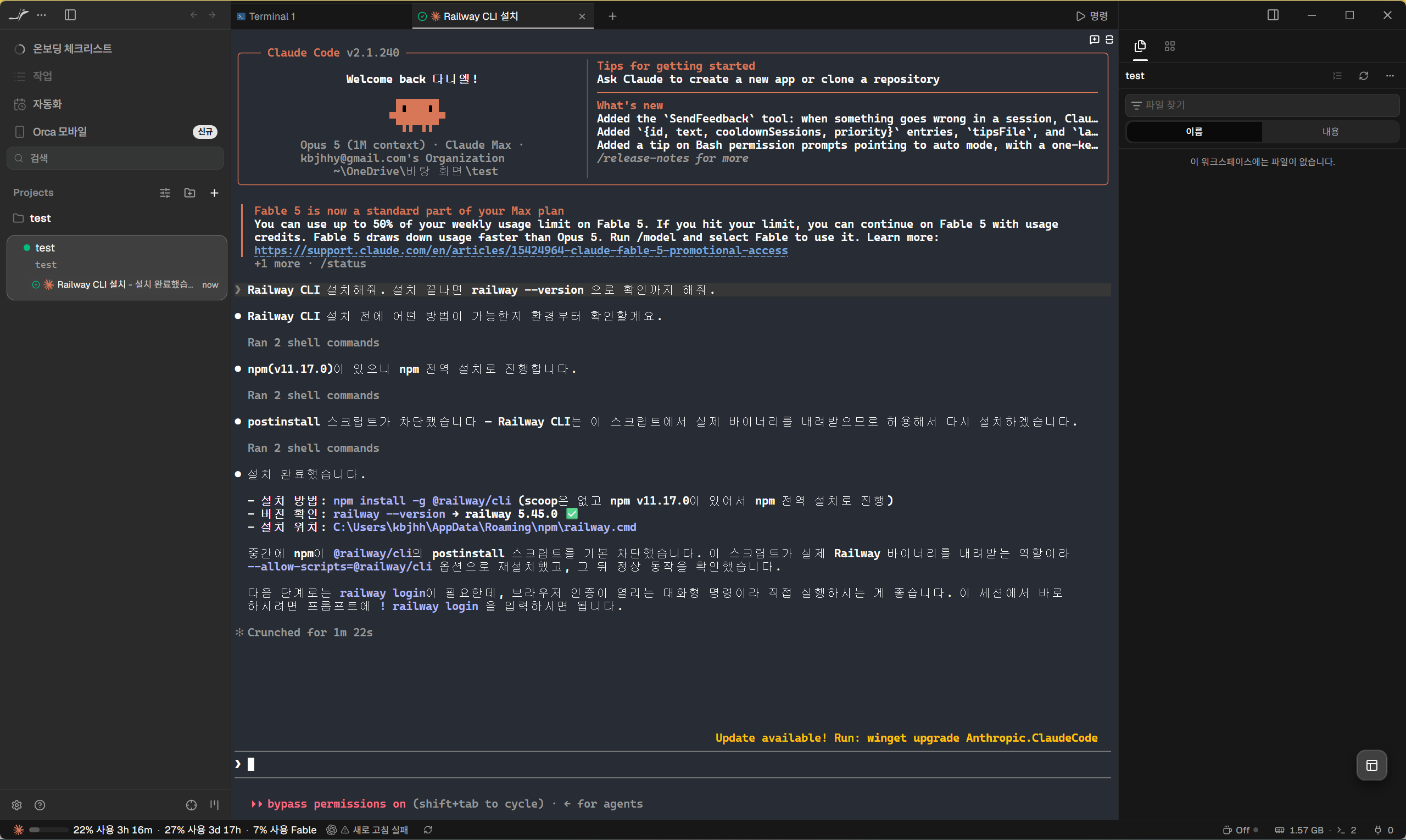
Task: Expand 'Ran 2 shell commands' under the postinstall line
Action: 313,449
